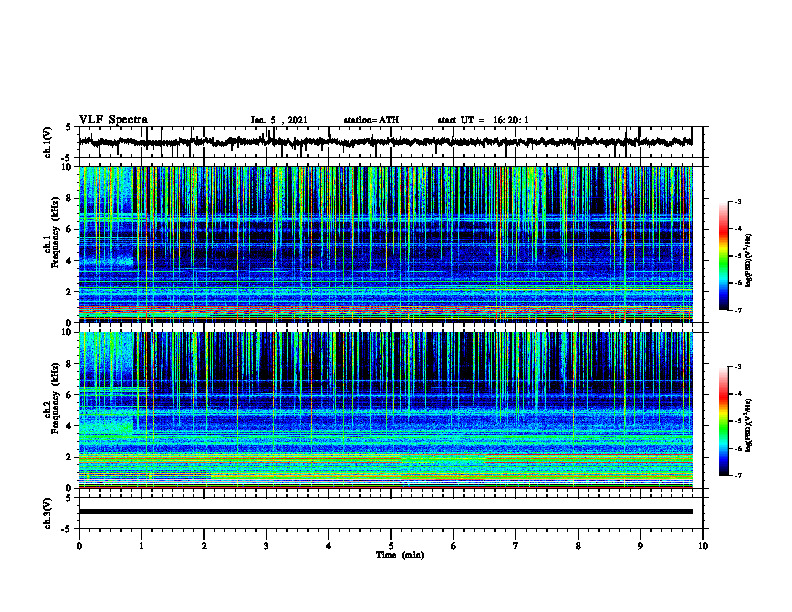Click the ch.1 PSD color scale bar
This screenshot has height=612, width=792.
click(x=724, y=256)
